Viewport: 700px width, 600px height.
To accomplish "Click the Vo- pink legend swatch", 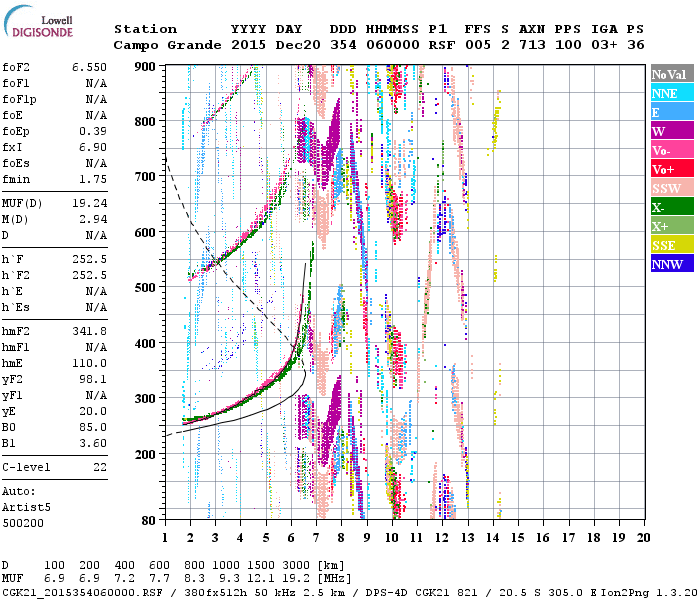I will (x=672, y=150).
